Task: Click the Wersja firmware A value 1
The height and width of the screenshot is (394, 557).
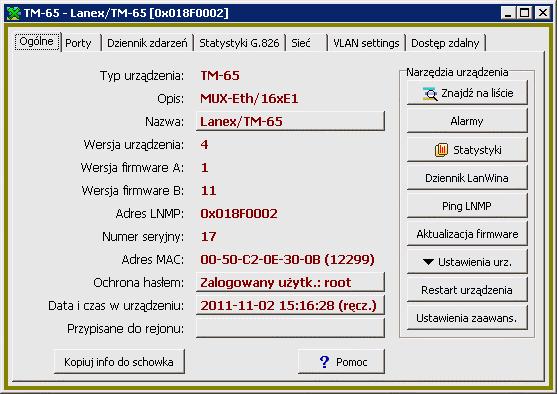Action: coord(204,168)
